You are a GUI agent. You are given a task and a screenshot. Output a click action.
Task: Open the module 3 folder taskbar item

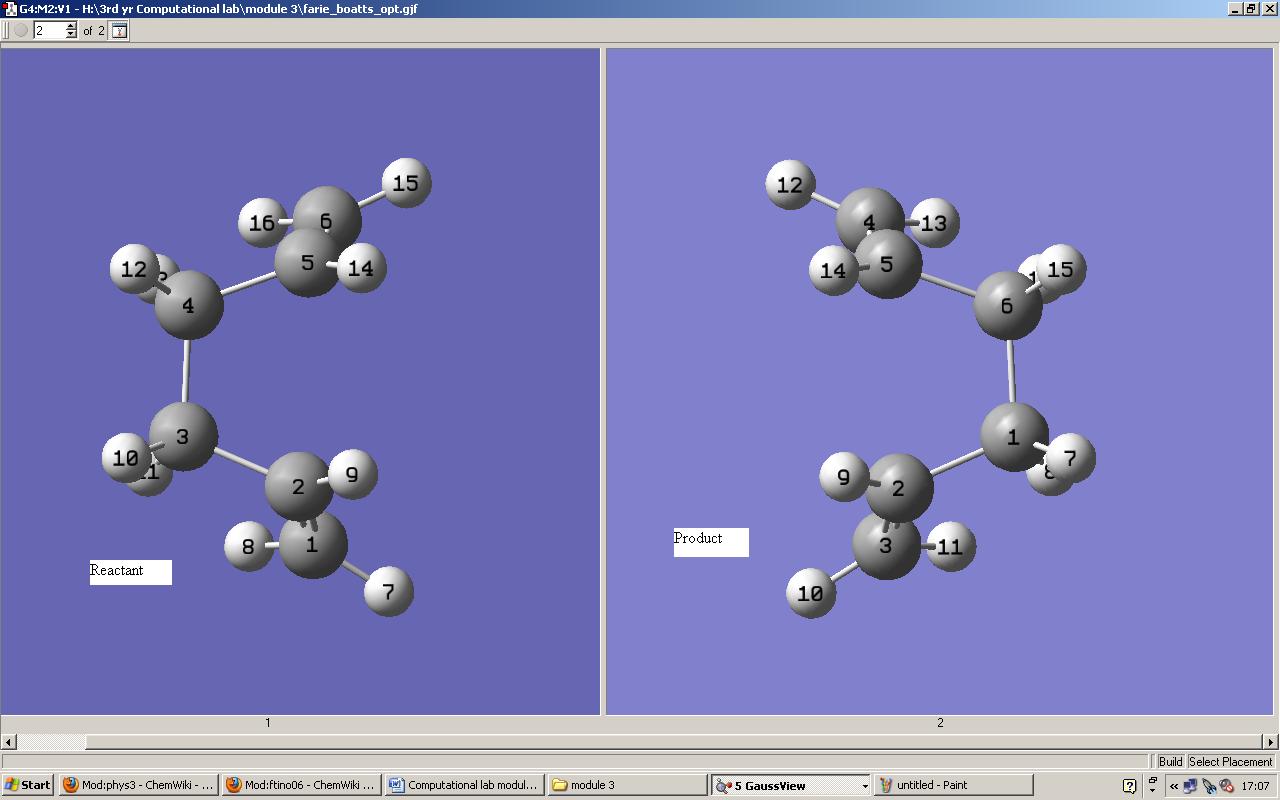(x=626, y=785)
